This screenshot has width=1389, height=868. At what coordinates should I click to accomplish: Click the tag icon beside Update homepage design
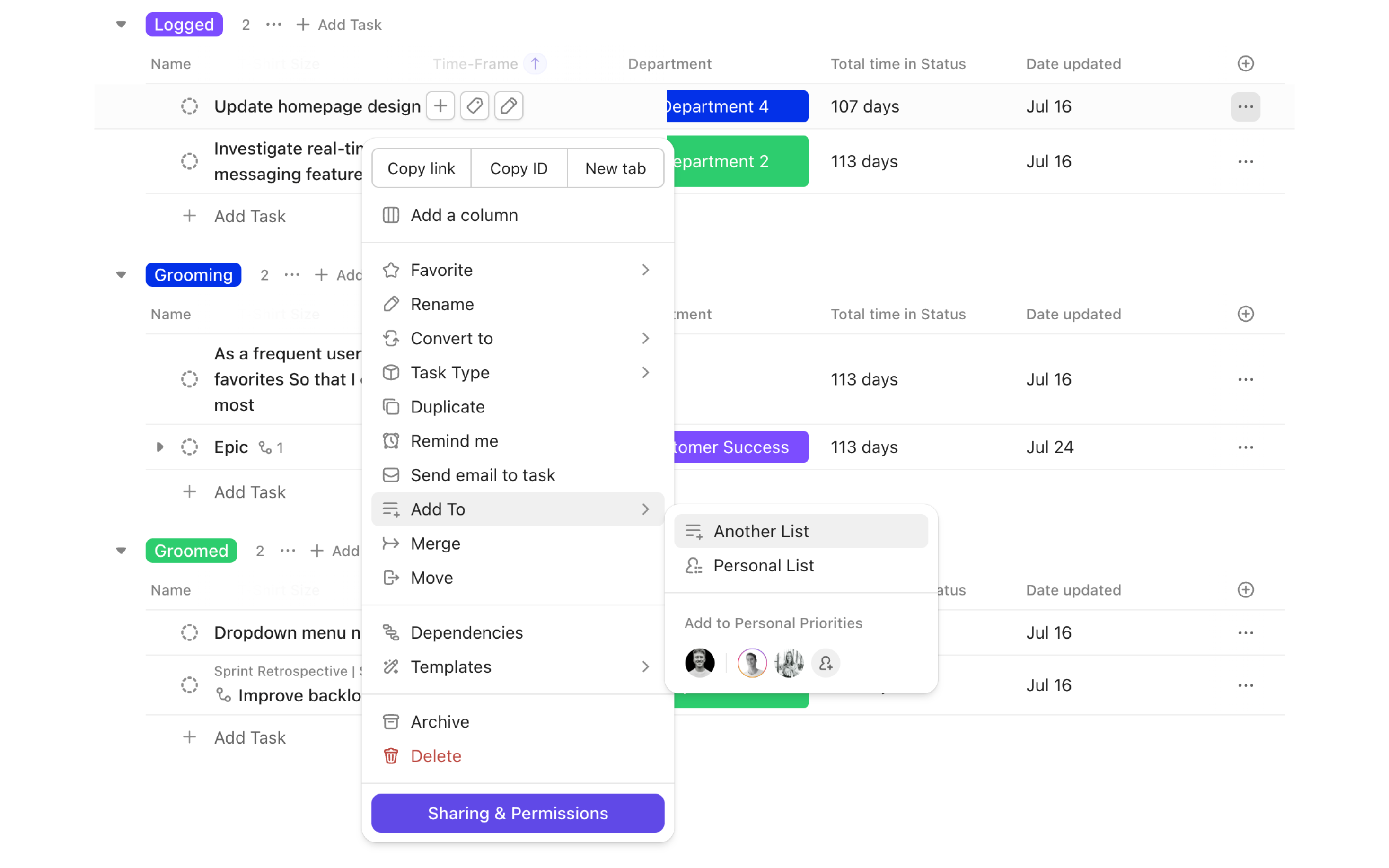pos(474,106)
